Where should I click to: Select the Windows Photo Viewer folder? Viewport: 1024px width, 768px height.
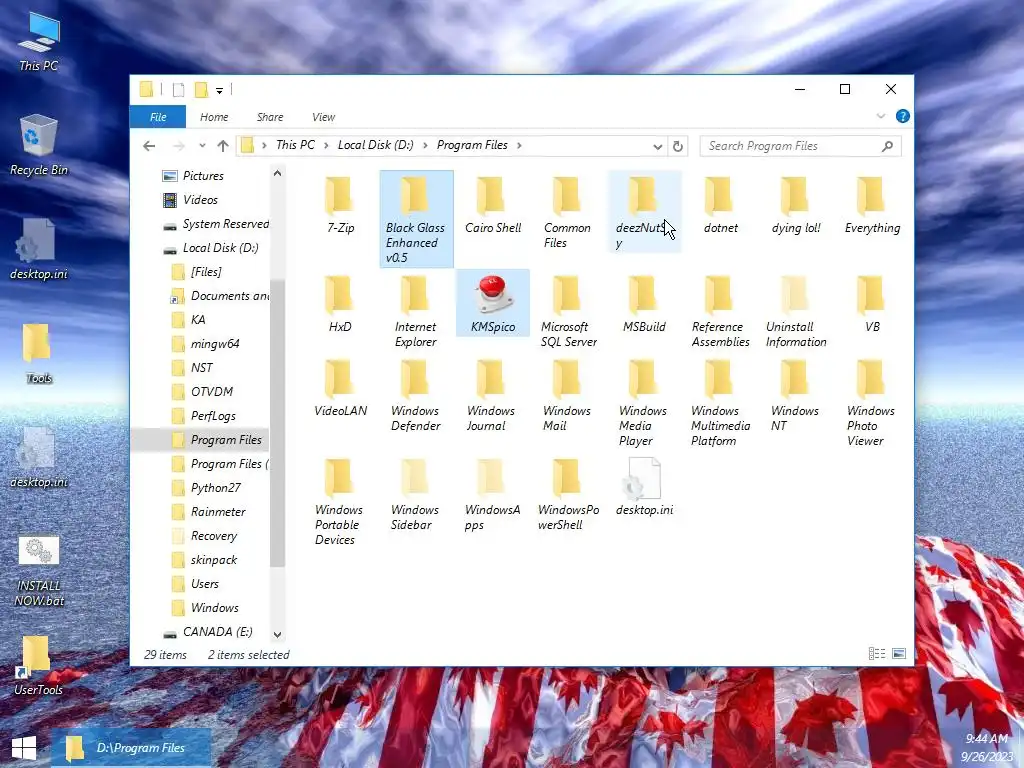coord(871,402)
